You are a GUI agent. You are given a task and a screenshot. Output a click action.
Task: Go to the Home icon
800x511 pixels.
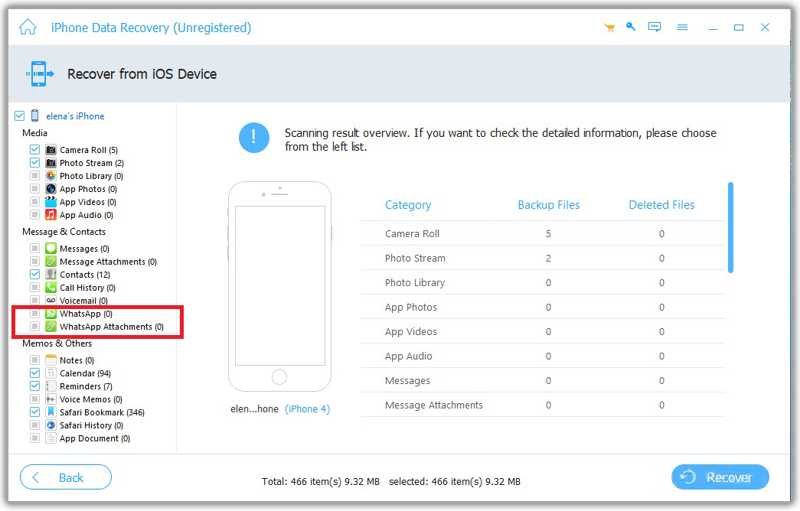click(28, 27)
